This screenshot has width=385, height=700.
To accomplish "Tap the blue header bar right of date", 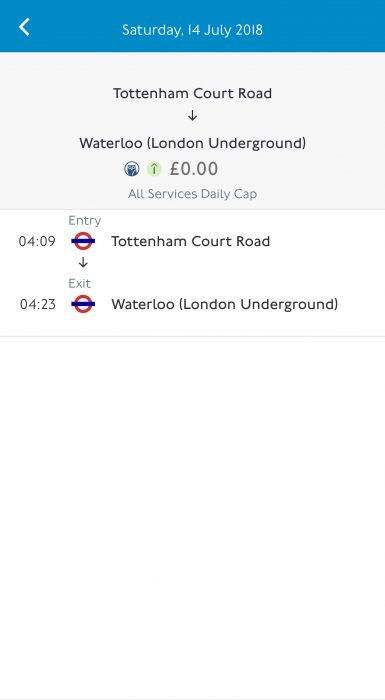I will (324, 27).
